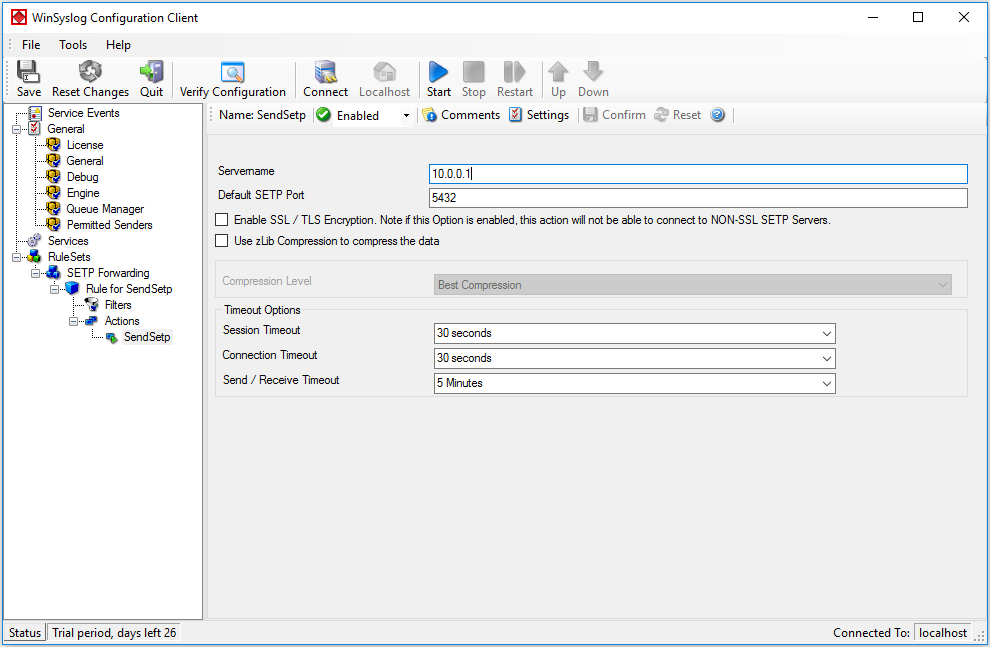Click the Connect toolbar icon
Viewport: 990px width, 647px height.
click(325, 80)
